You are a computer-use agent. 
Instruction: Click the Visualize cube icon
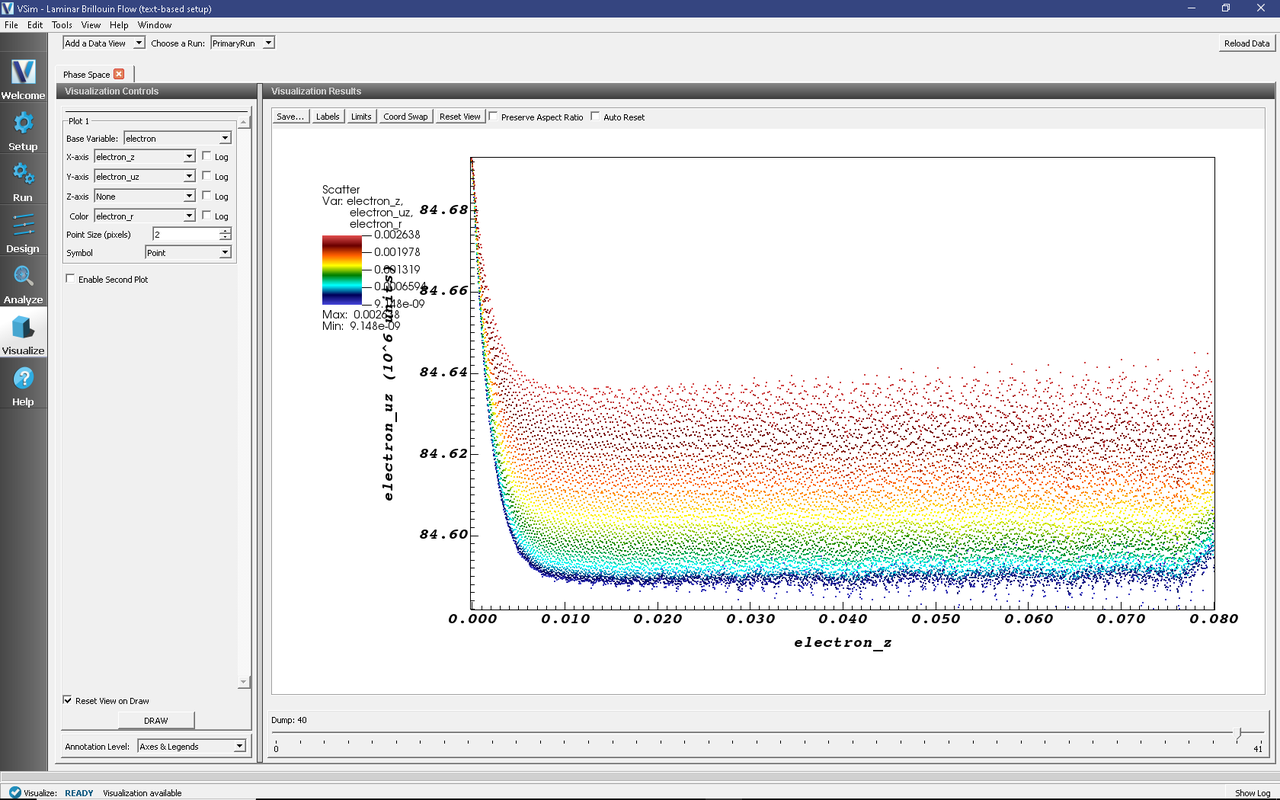click(23, 328)
